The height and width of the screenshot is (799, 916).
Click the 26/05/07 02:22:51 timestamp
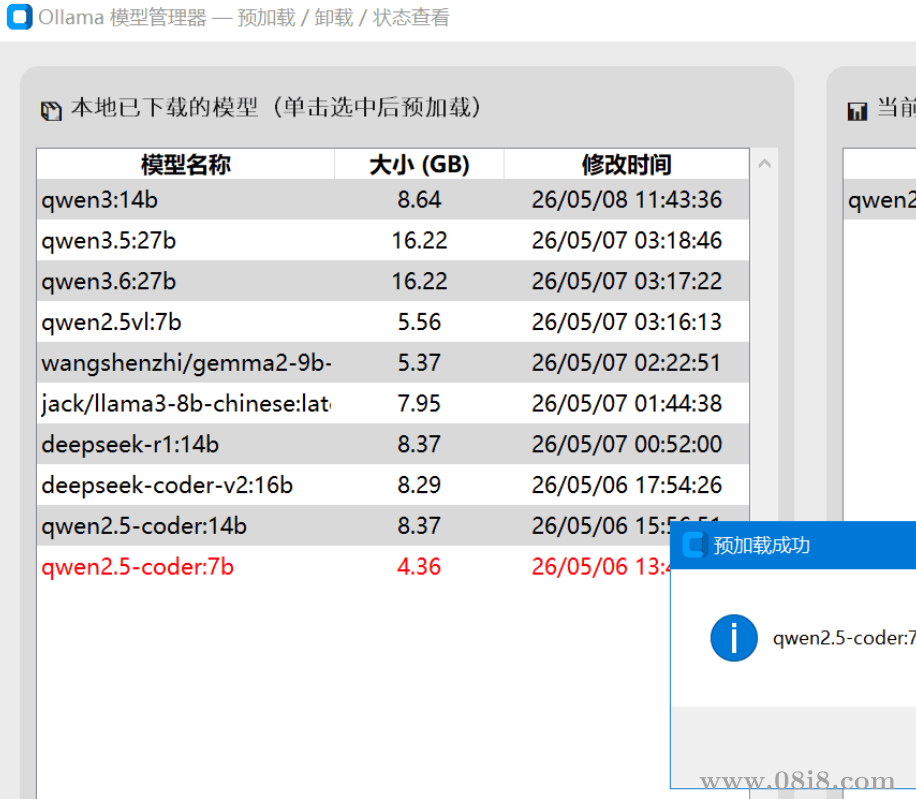coord(627,363)
